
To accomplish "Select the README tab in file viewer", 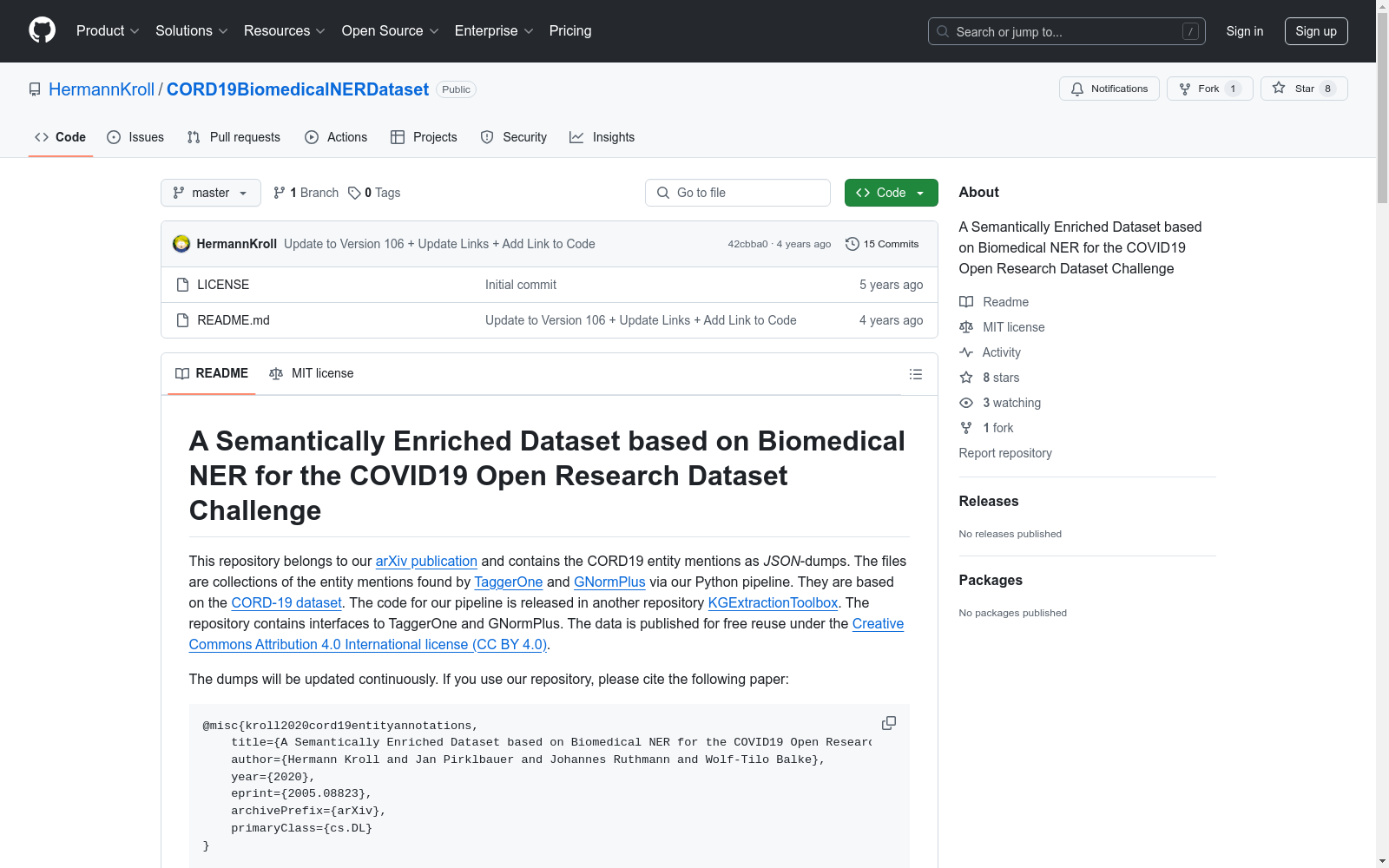I will (x=212, y=373).
